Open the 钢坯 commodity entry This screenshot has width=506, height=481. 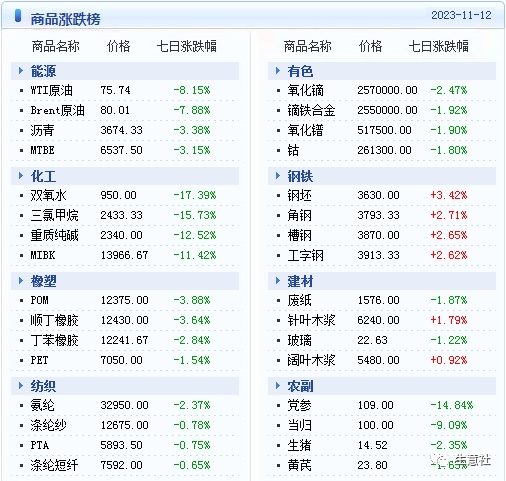coord(299,195)
